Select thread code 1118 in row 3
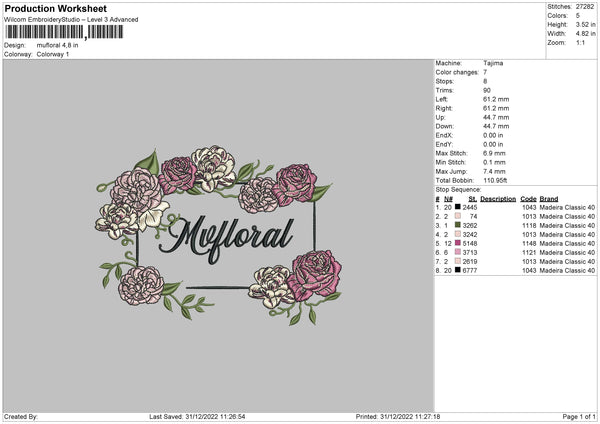This screenshot has width=600, height=424. click(x=529, y=225)
